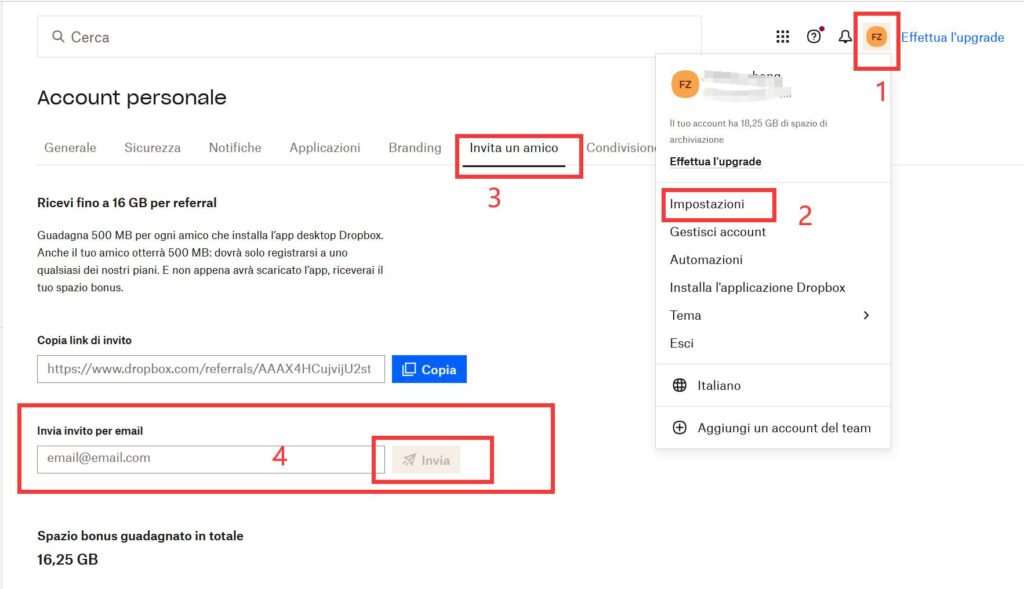This screenshot has height=589, width=1024.
Task: Click Esci to sign out
Action: [x=681, y=343]
